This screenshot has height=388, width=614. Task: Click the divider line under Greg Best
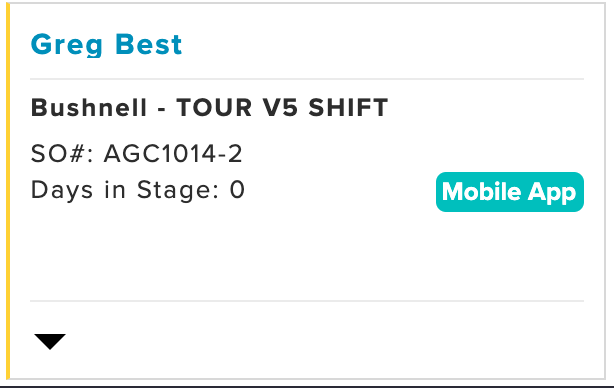click(307, 79)
